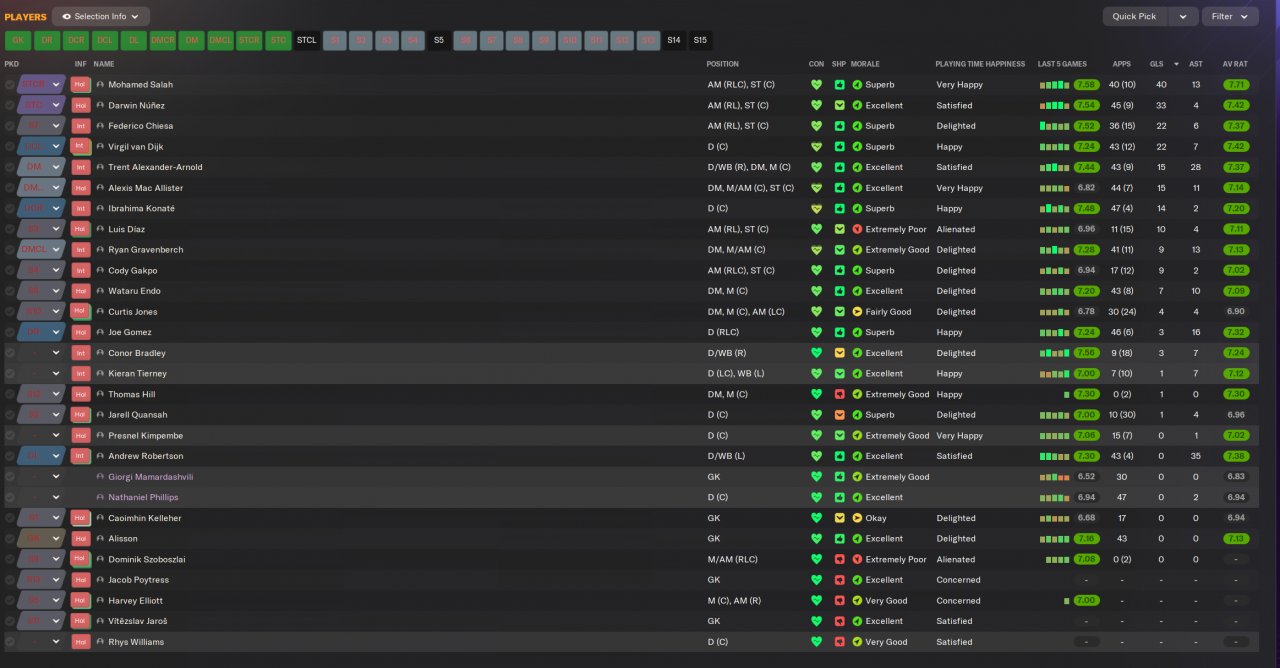
Task: Toggle the picked checkmark for Conor Bradley
Action: point(10,353)
